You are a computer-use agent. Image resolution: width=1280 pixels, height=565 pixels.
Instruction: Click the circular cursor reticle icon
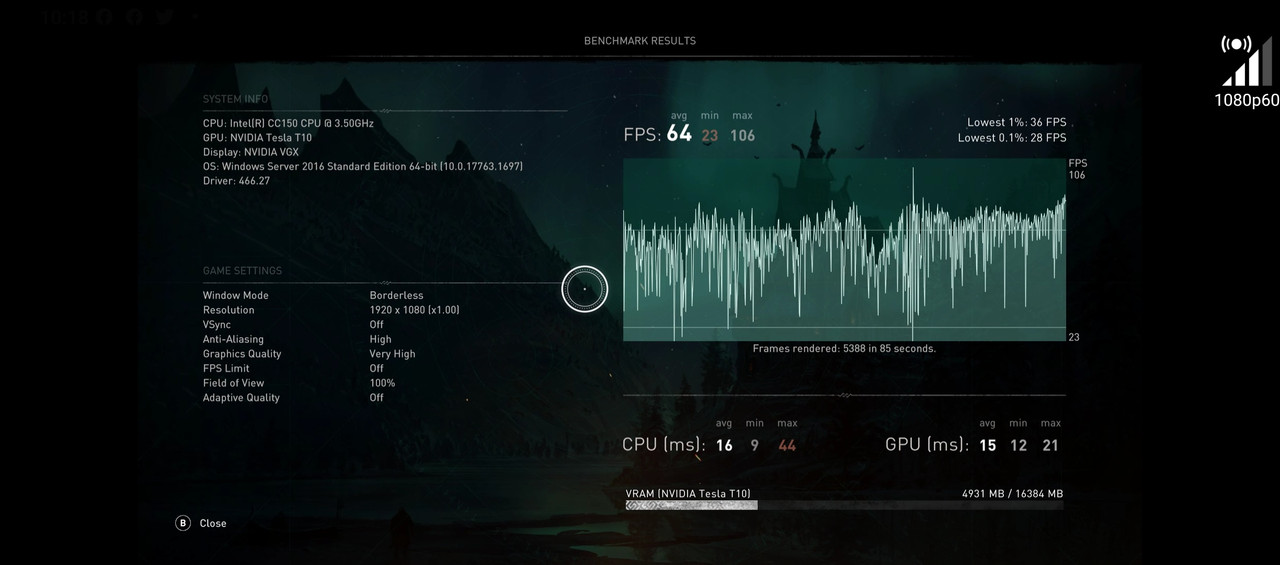[585, 289]
